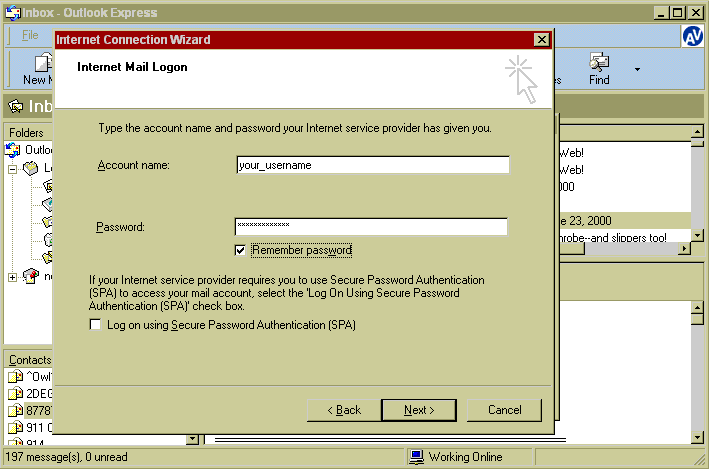Click message list scroll down arrow
The height and width of the screenshot is (469, 709).
(x=697, y=235)
